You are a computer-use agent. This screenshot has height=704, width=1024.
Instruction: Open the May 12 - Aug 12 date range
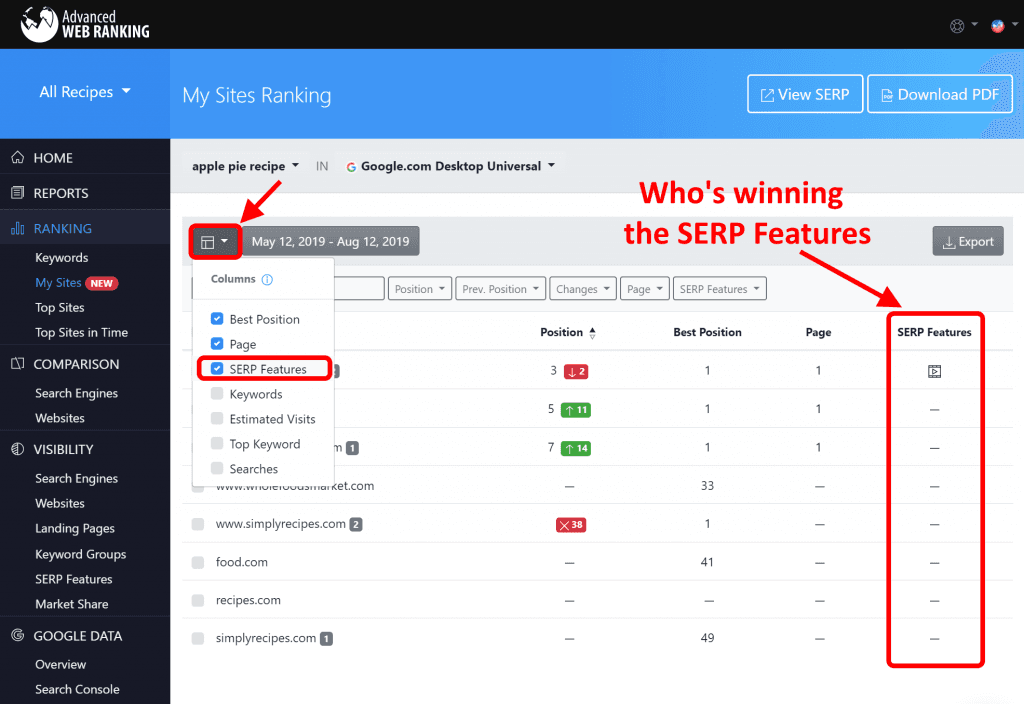pyautogui.click(x=330, y=242)
